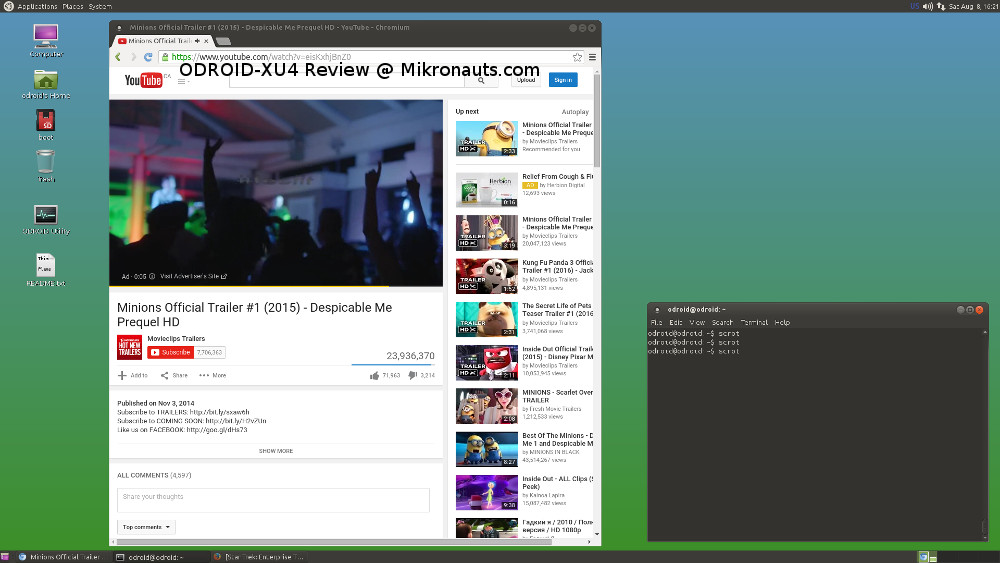Image resolution: width=1000 pixels, height=563 pixels.
Task: Open Inside Out Official Trailer thumbnail
Action: tap(487, 363)
